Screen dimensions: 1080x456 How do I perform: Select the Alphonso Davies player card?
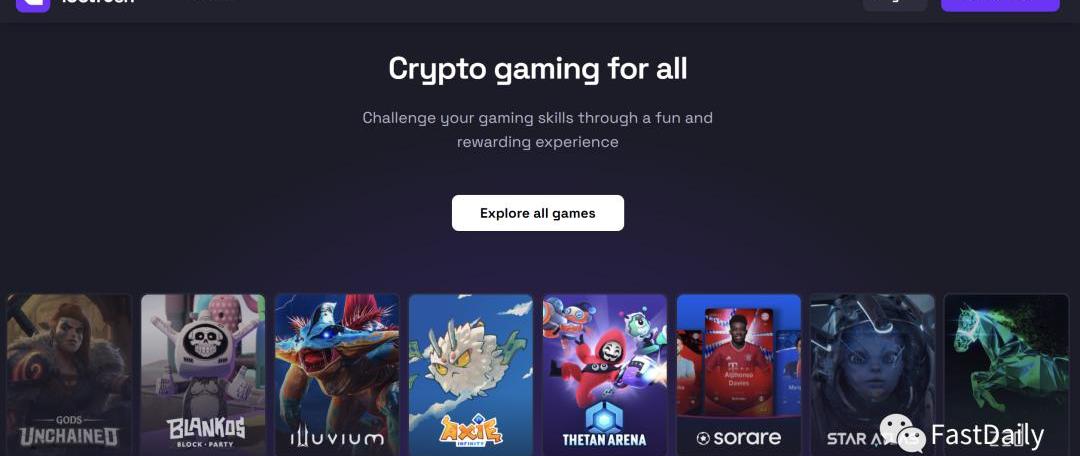tap(738, 362)
